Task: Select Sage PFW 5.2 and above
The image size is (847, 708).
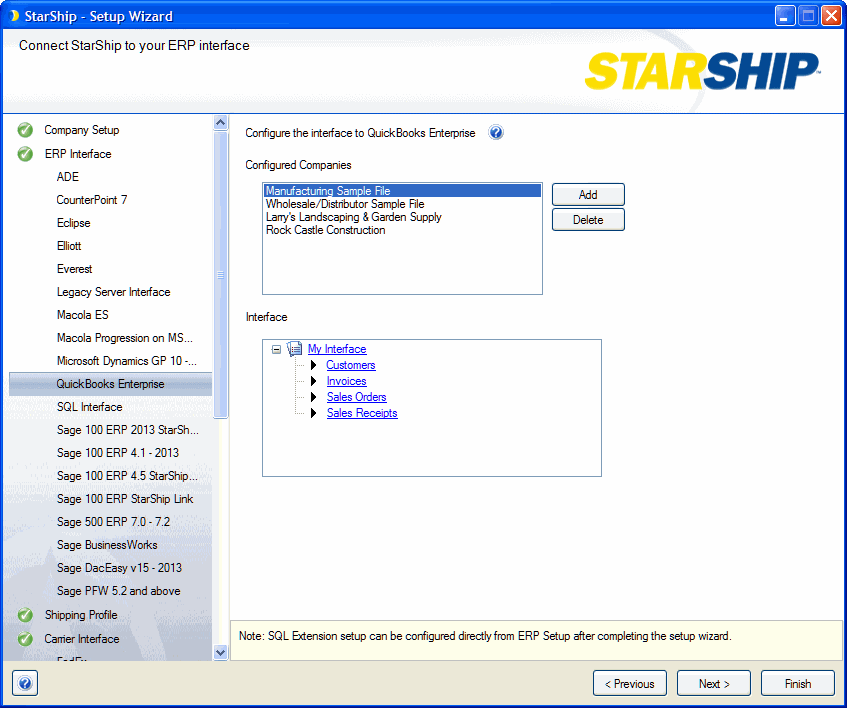Action: tap(119, 591)
